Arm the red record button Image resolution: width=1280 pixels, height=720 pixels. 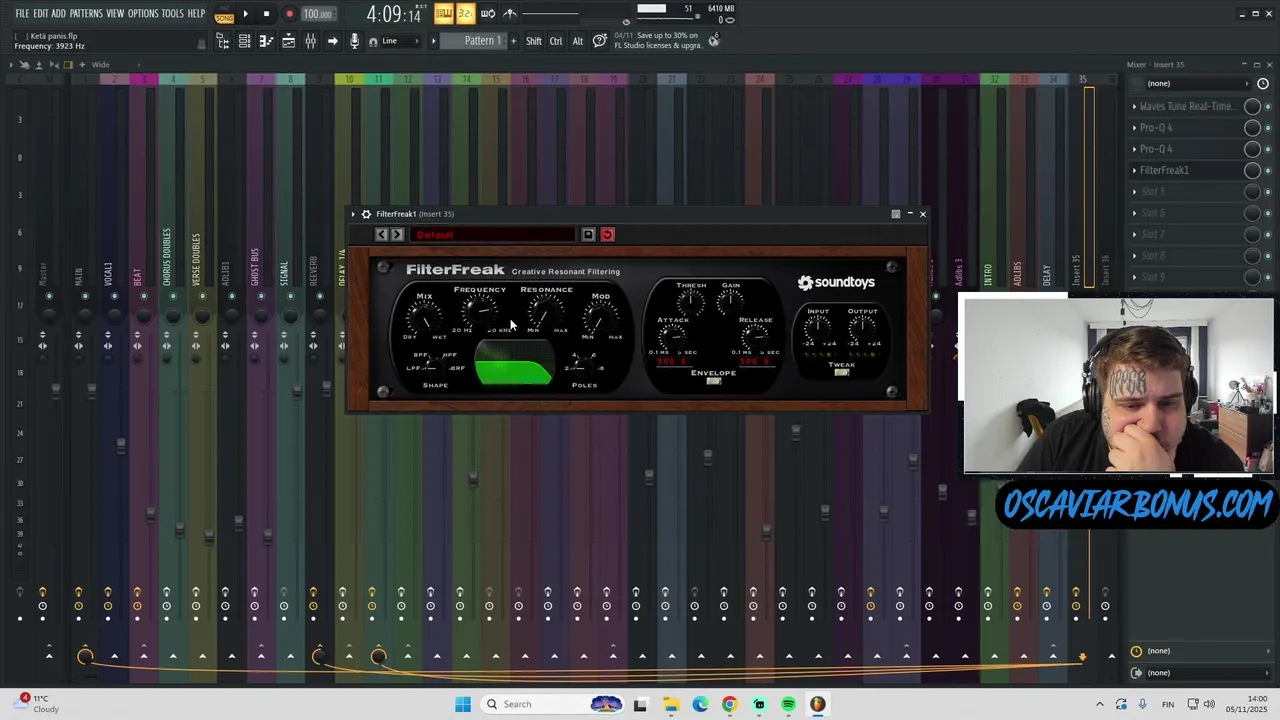pos(289,14)
